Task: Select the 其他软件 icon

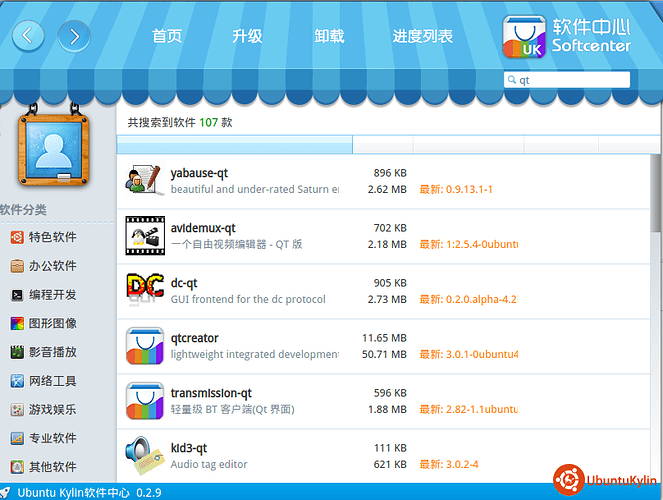Action: point(17,467)
